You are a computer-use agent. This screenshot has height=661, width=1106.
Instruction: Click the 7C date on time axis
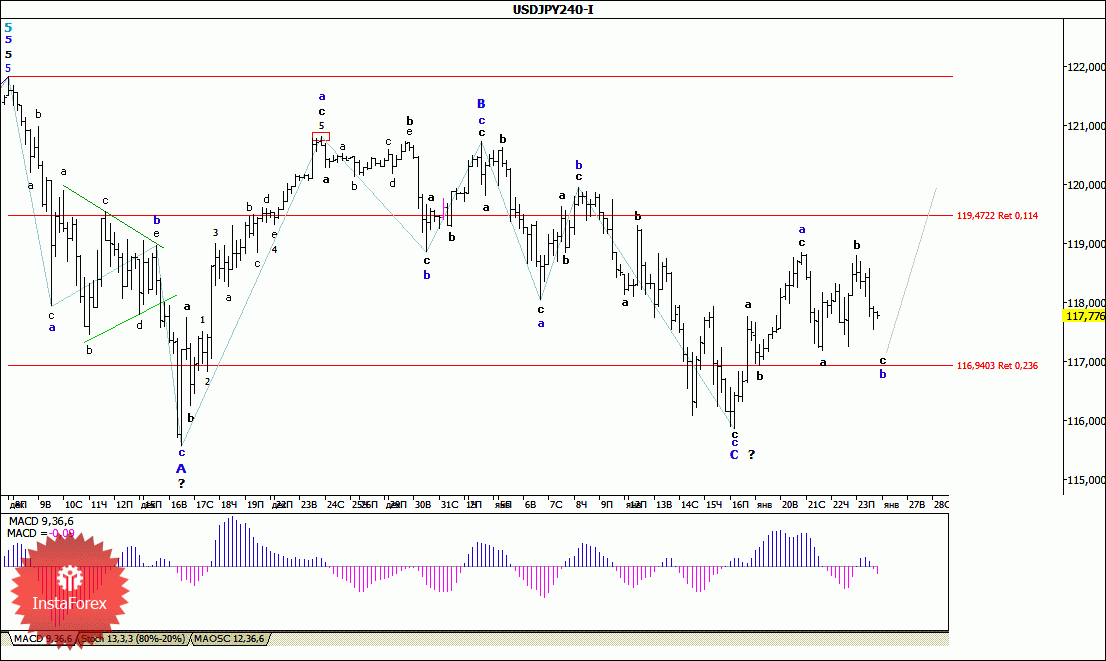(556, 504)
